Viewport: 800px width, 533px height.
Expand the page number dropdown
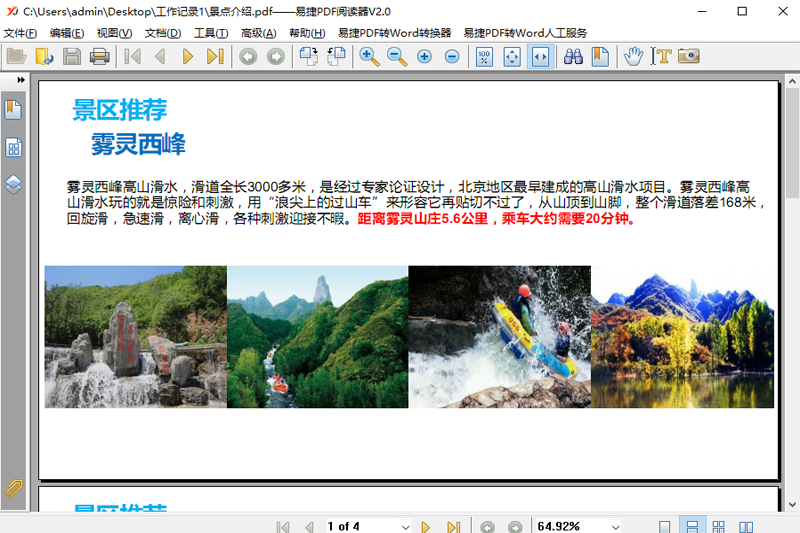pos(405,526)
